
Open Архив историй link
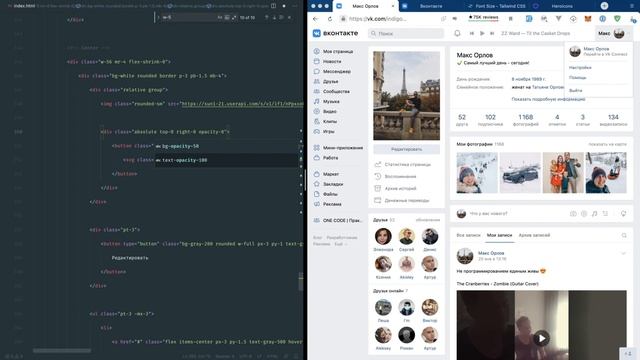click(x=395, y=189)
